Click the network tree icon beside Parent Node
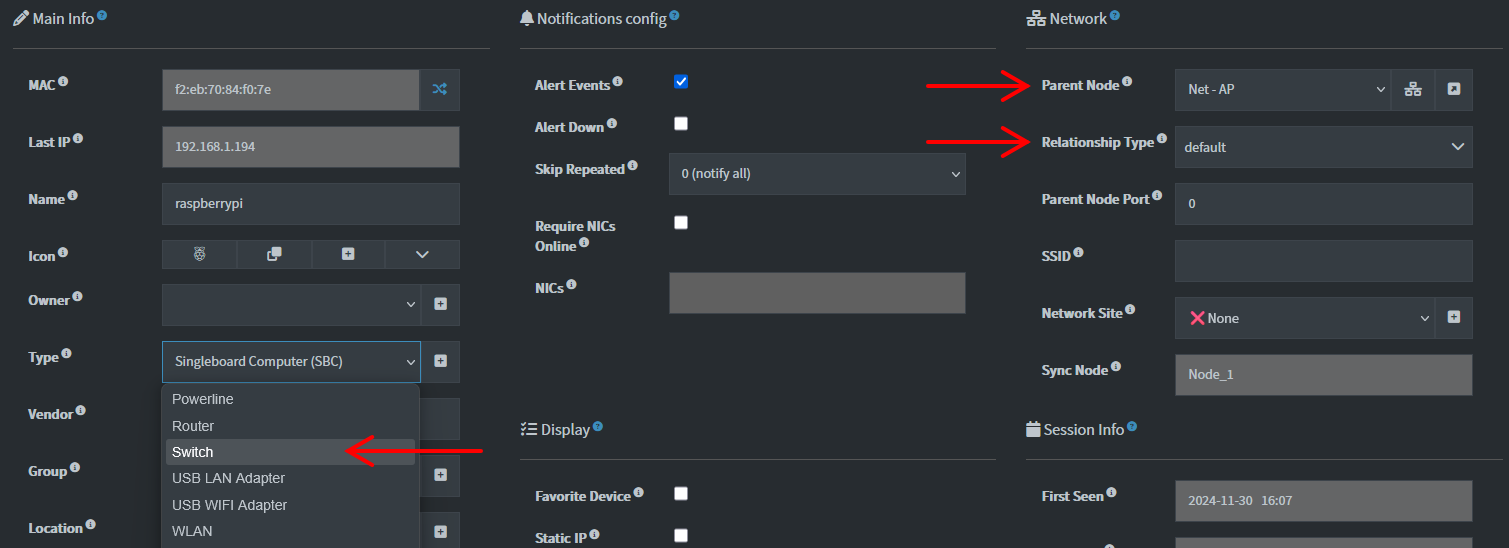The image size is (1509, 548). 1412,90
